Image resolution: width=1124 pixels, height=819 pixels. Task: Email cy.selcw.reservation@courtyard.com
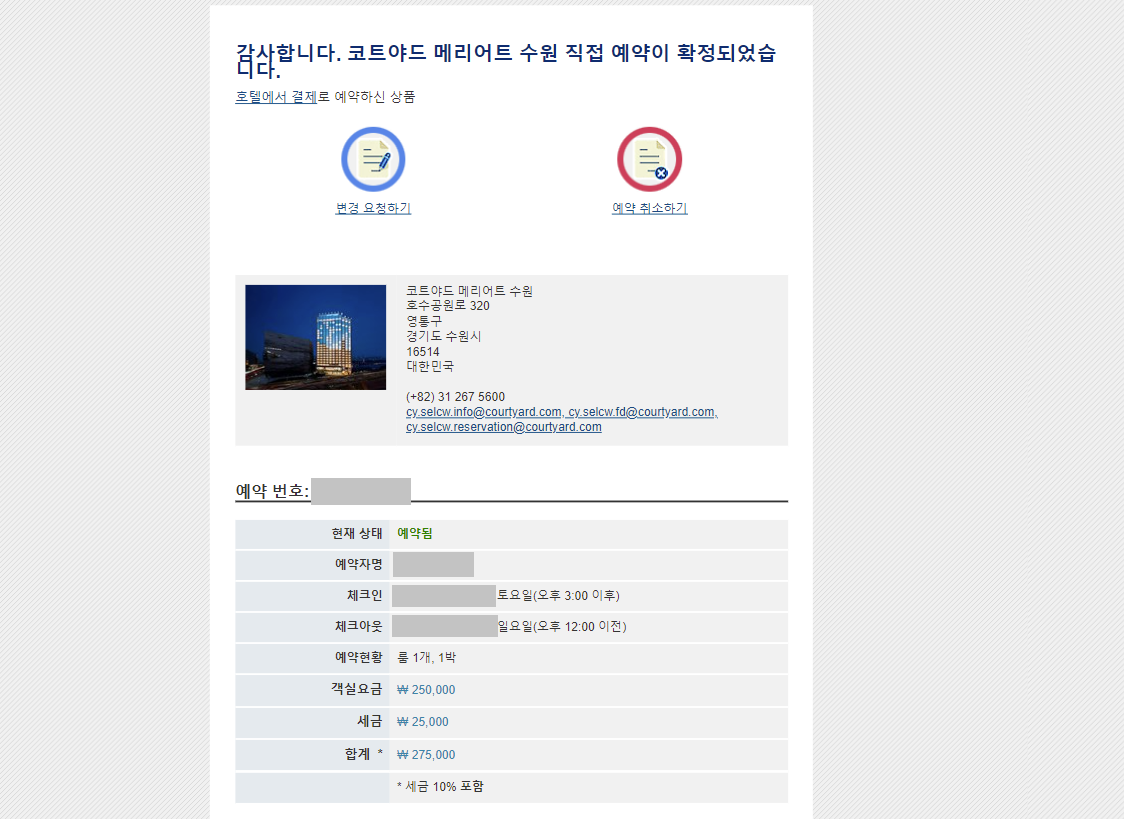pyautogui.click(x=504, y=427)
